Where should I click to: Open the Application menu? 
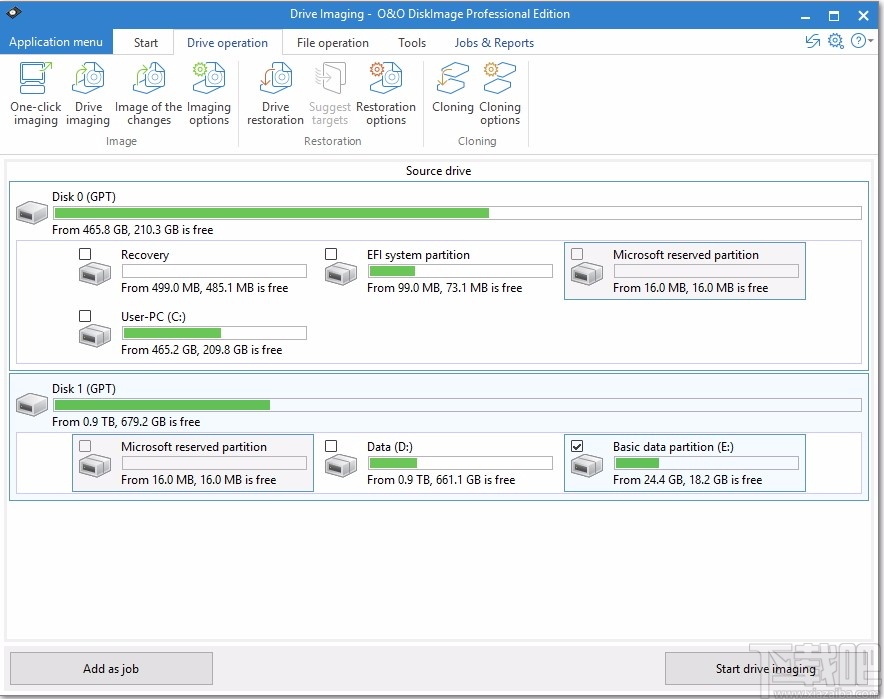(56, 42)
